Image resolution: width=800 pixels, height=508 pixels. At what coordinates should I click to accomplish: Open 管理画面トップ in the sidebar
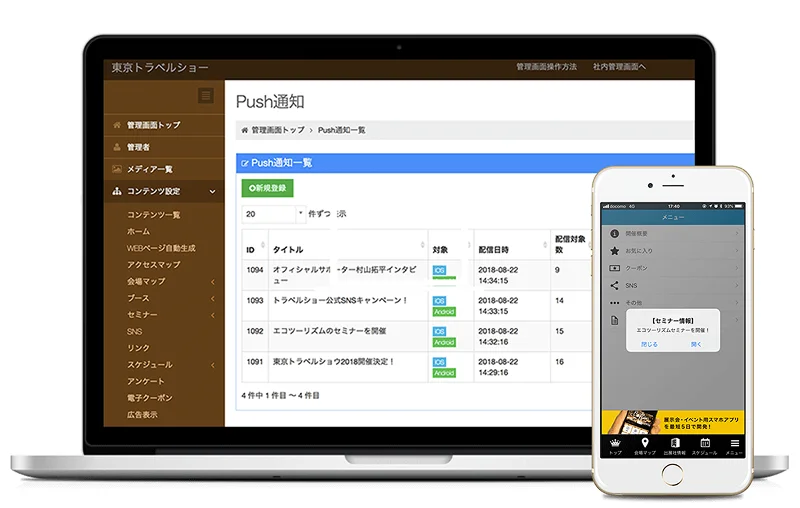[153, 125]
